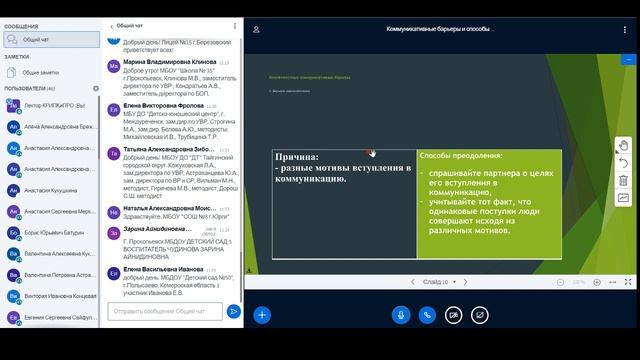
Task: Click the user list vertical scrollbar
Action: pyautogui.click(x=98, y=127)
